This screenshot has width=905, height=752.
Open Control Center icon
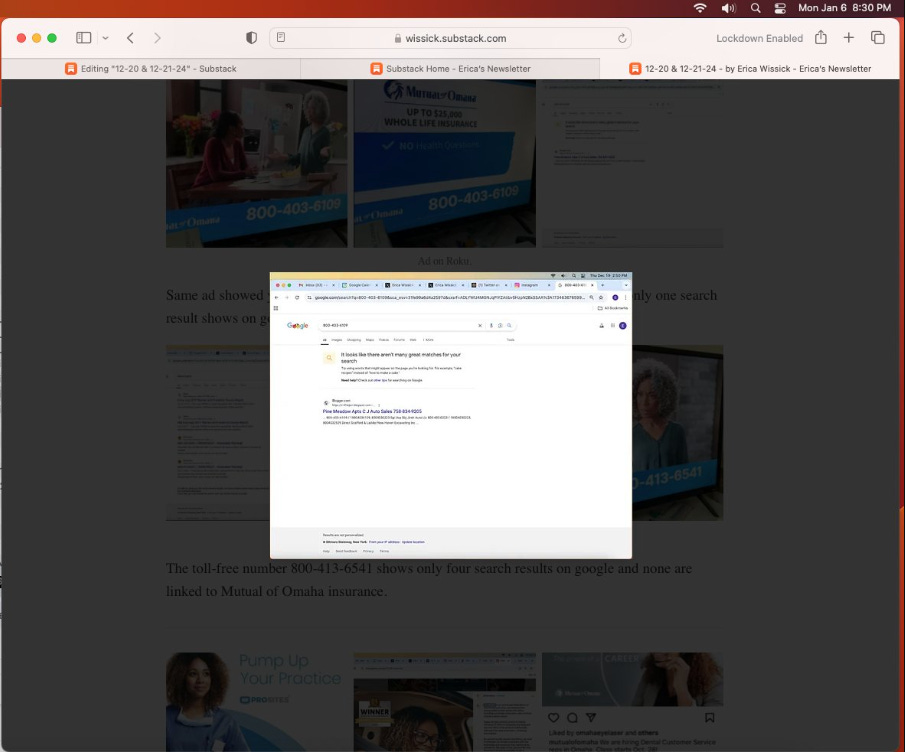[x=780, y=8]
